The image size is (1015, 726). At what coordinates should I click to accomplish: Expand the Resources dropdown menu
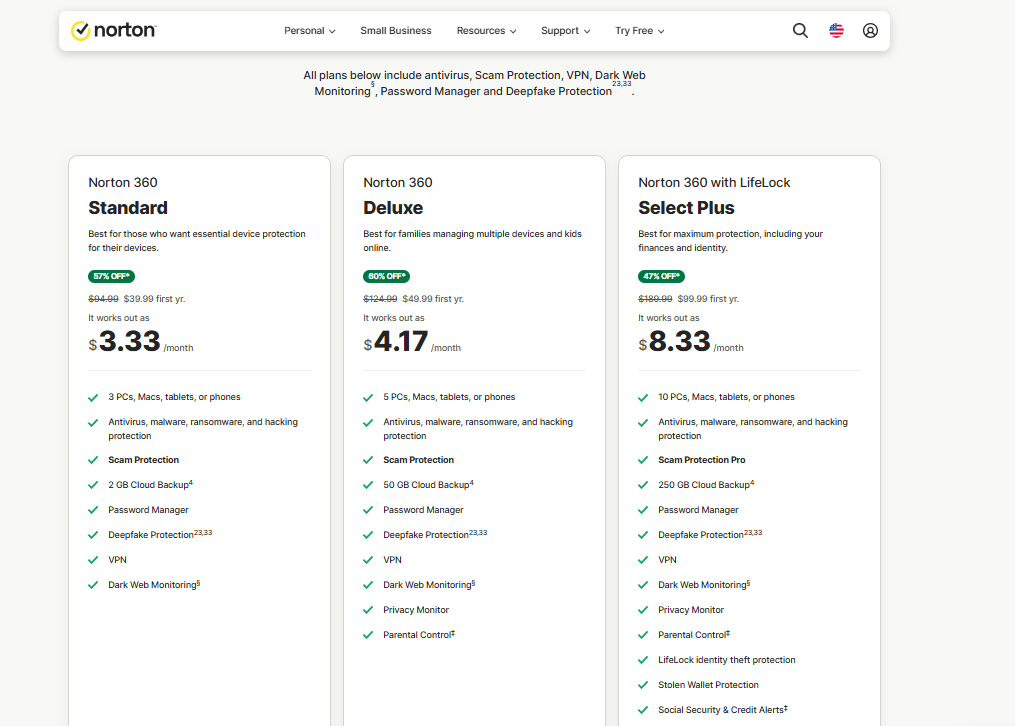coord(486,30)
